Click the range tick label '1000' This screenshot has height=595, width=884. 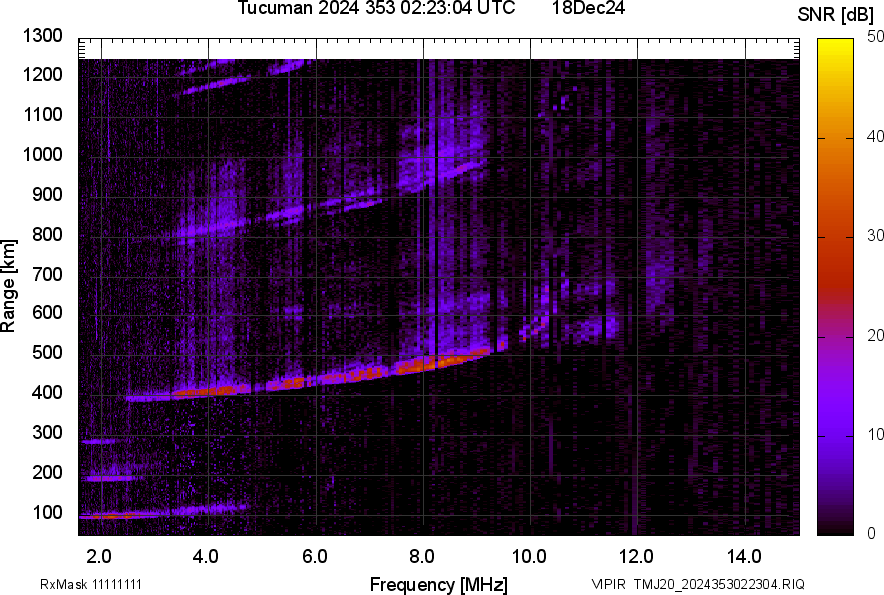click(42, 154)
